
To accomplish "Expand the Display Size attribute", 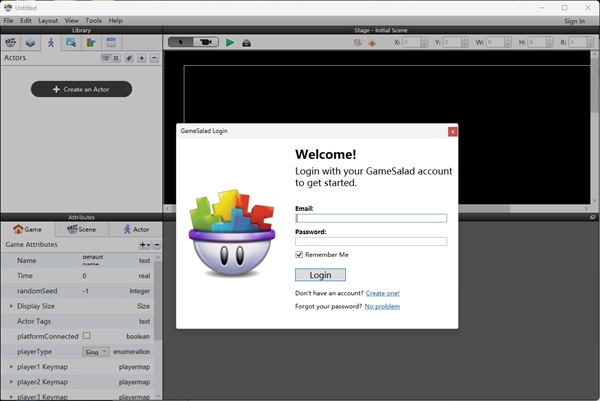I will tap(11, 306).
